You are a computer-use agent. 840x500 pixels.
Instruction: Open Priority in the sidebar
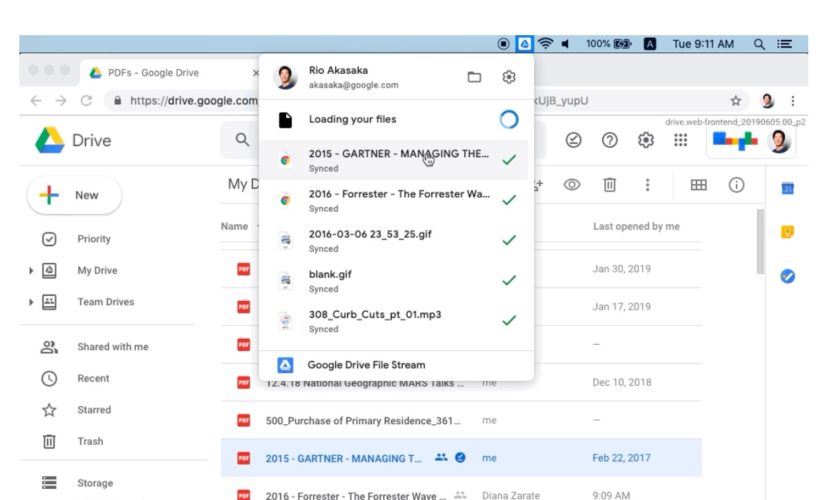94,239
